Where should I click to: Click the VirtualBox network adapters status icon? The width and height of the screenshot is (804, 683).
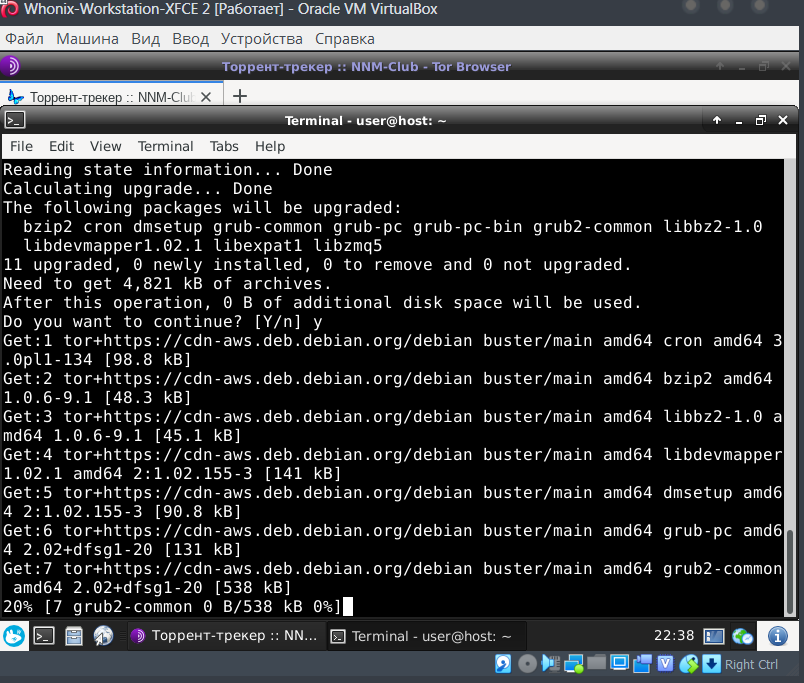tap(573, 664)
